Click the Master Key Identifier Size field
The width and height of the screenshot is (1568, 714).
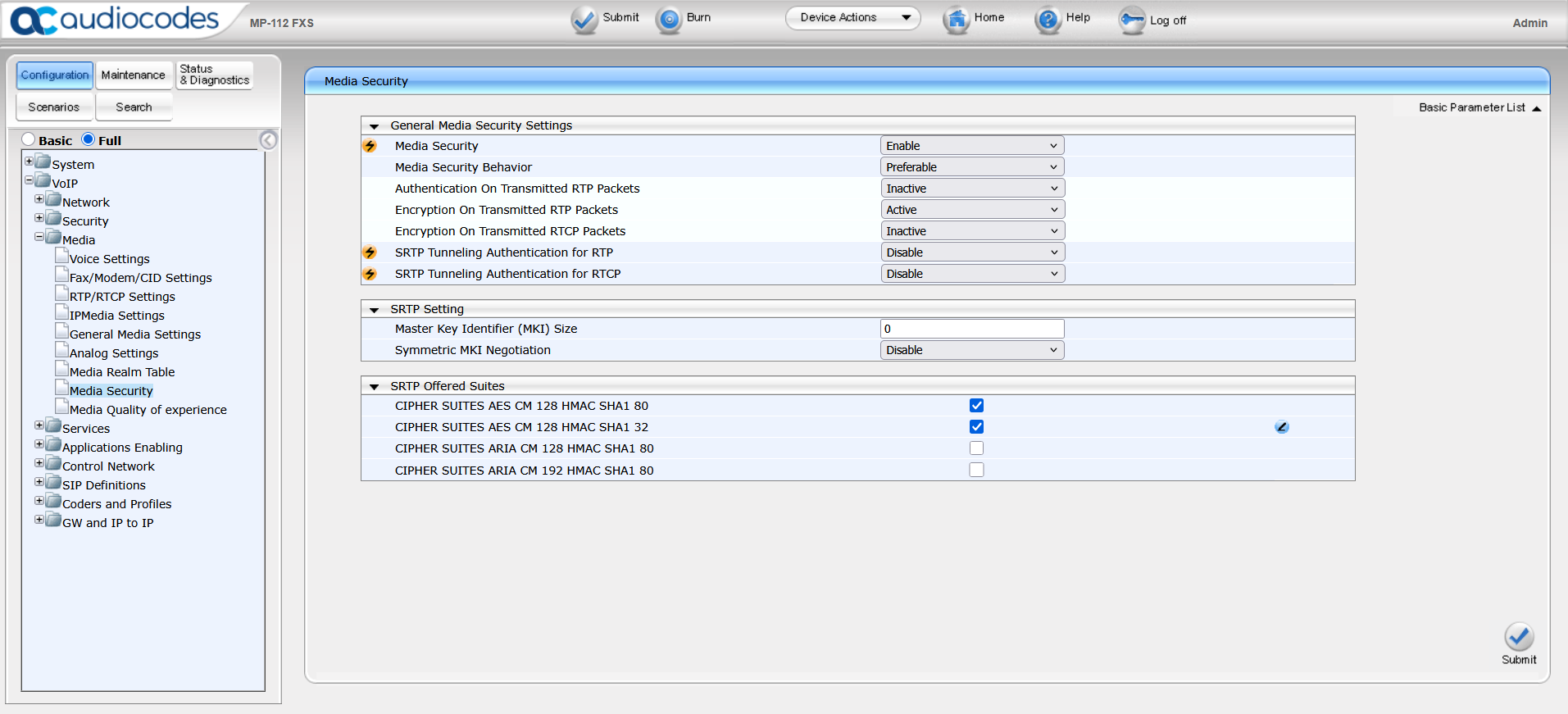click(x=972, y=329)
